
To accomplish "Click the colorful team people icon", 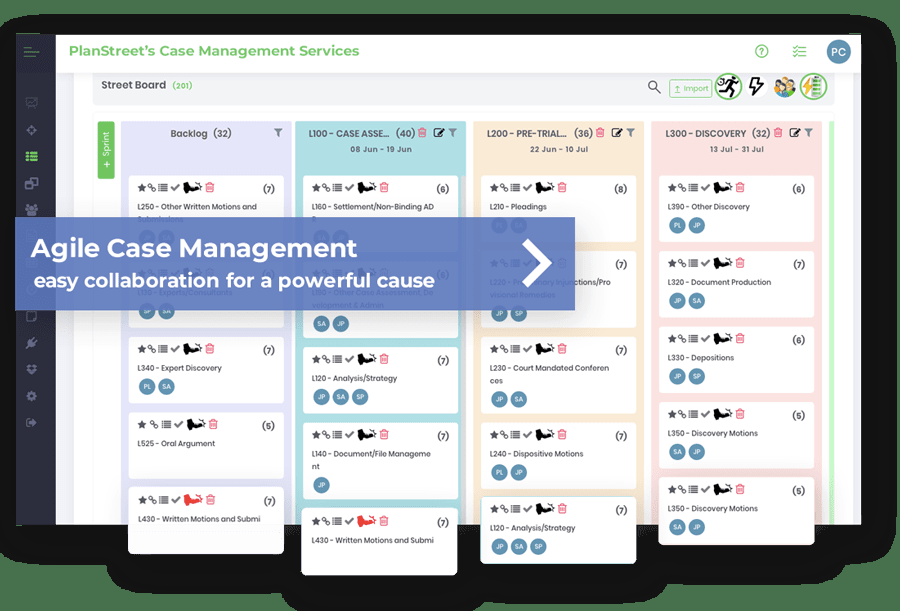I will (784, 87).
